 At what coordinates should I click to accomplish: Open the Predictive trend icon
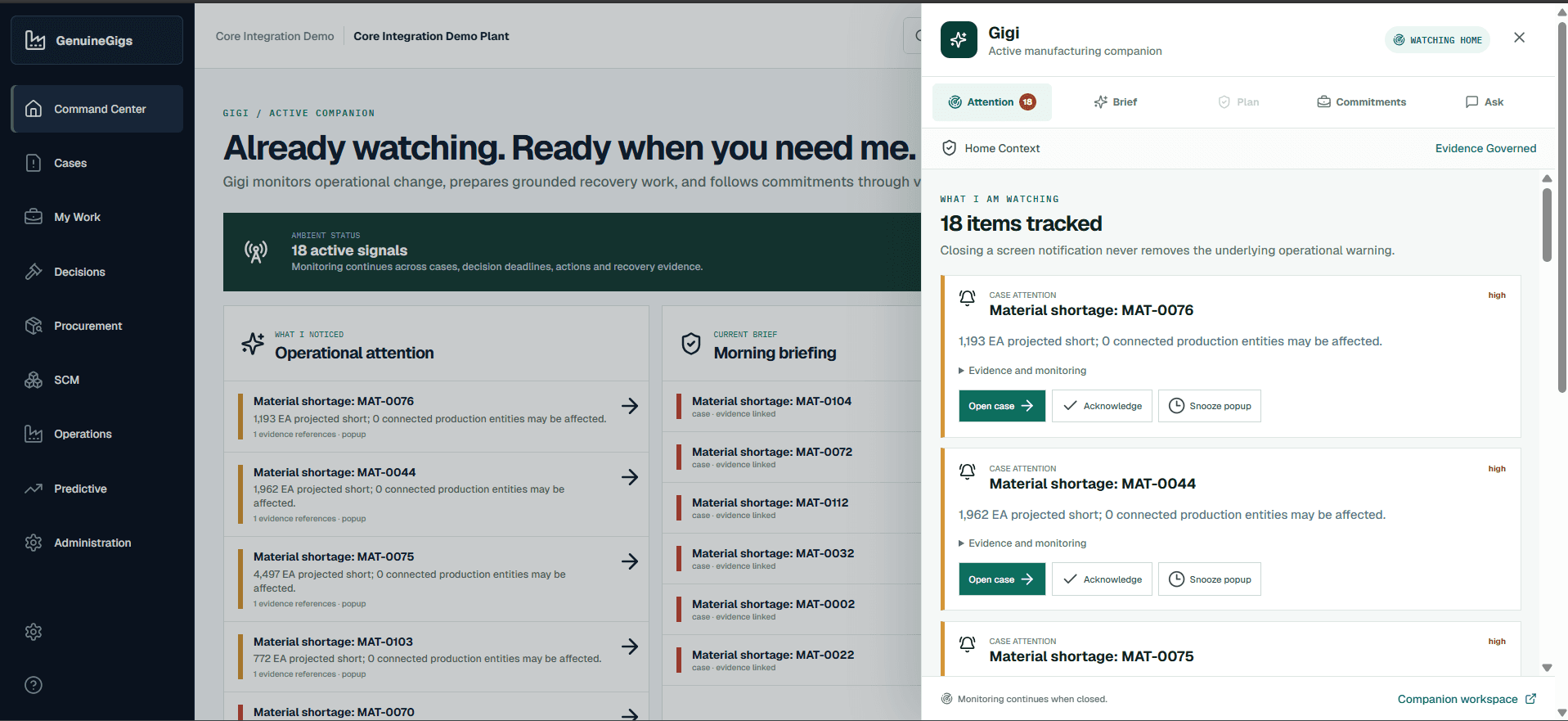point(34,489)
